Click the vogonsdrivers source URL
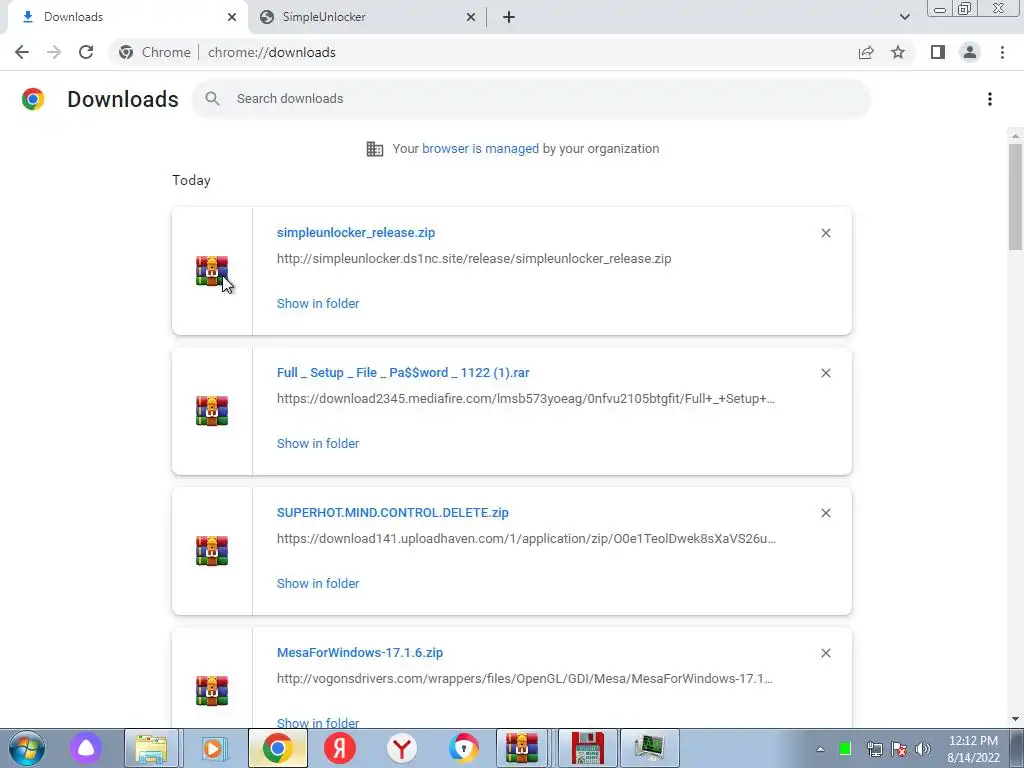This screenshot has width=1024, height=768. [x=524, y=679]
